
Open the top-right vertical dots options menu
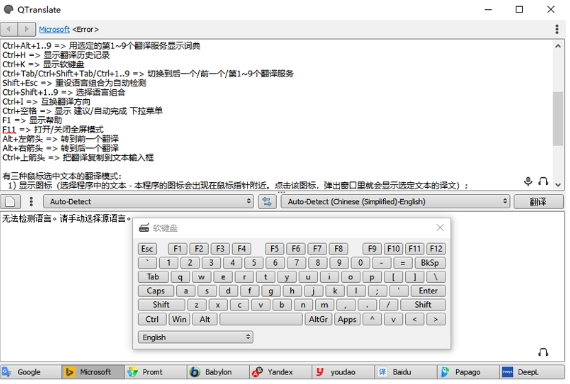557,29
